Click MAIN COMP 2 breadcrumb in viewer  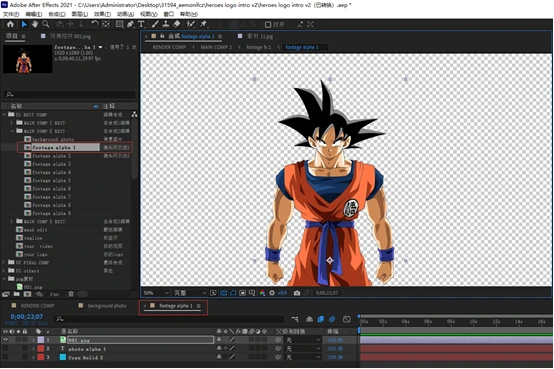click(x=216, y=47)
